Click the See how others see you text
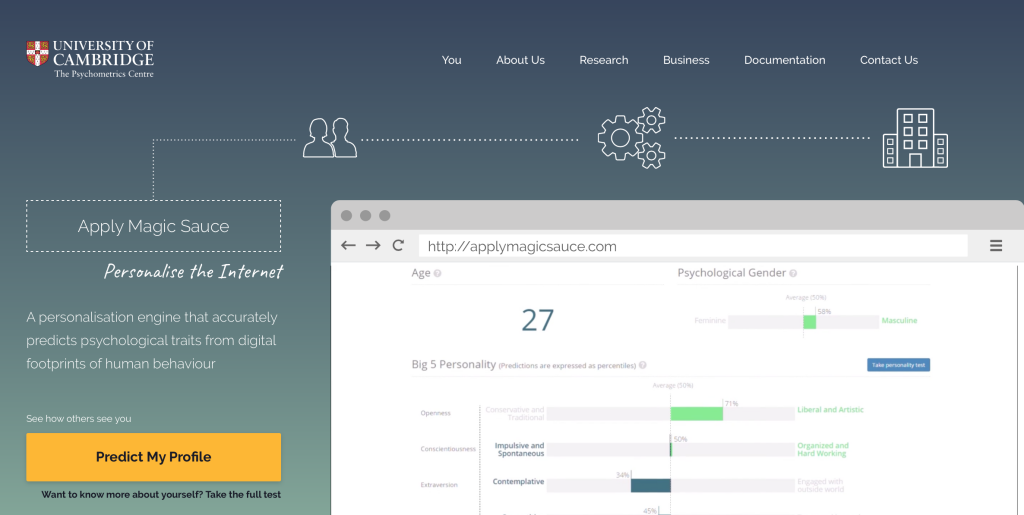The image size is (1024, 515). (x=78, y=418)
